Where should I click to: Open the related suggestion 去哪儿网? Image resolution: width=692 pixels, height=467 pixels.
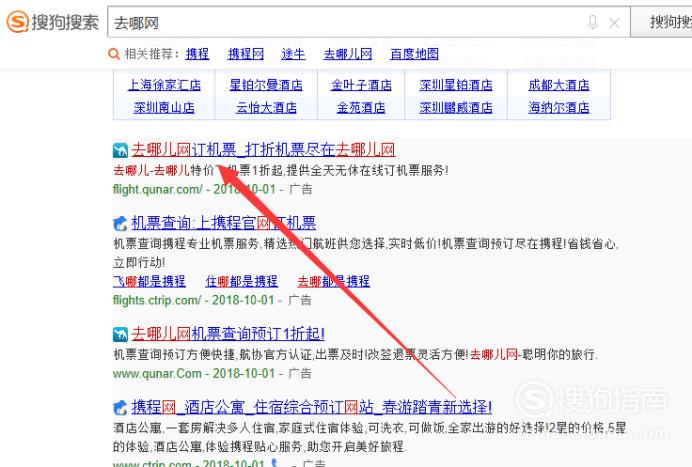(348, 54)
